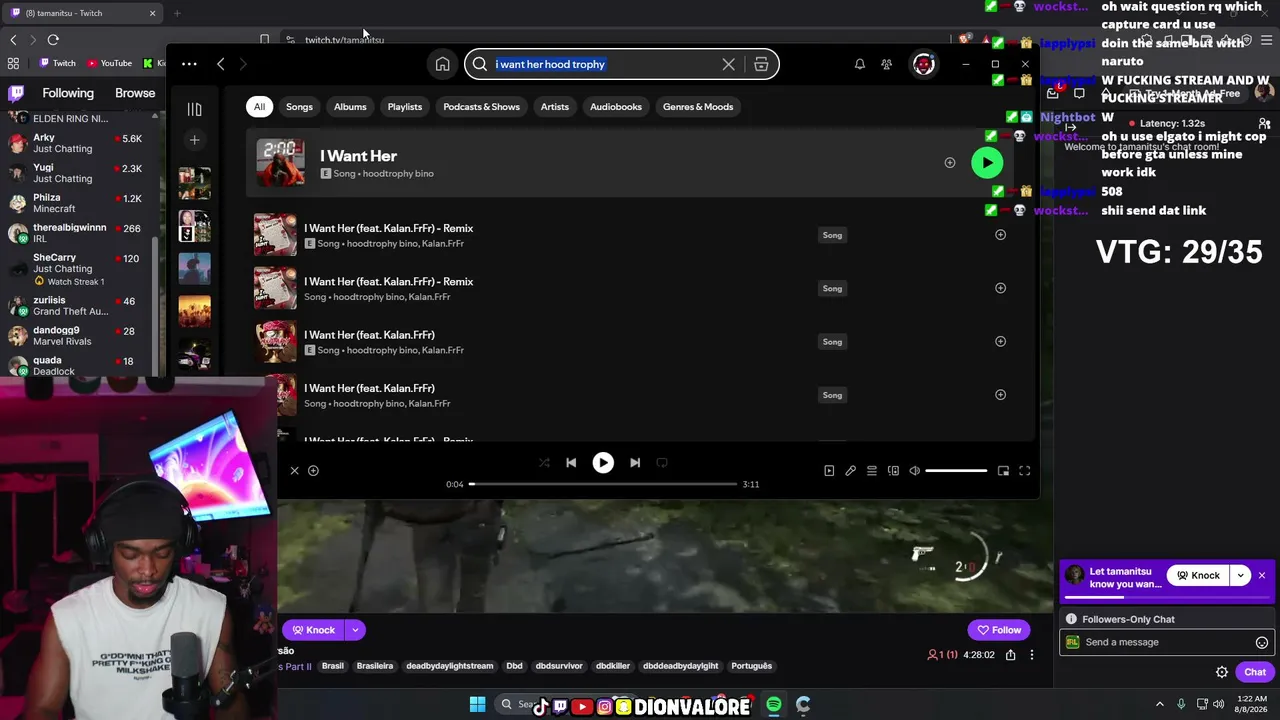Share the stream via share icon
This screenshot has width=1280, height=720.
click(x=1010, y=655)
